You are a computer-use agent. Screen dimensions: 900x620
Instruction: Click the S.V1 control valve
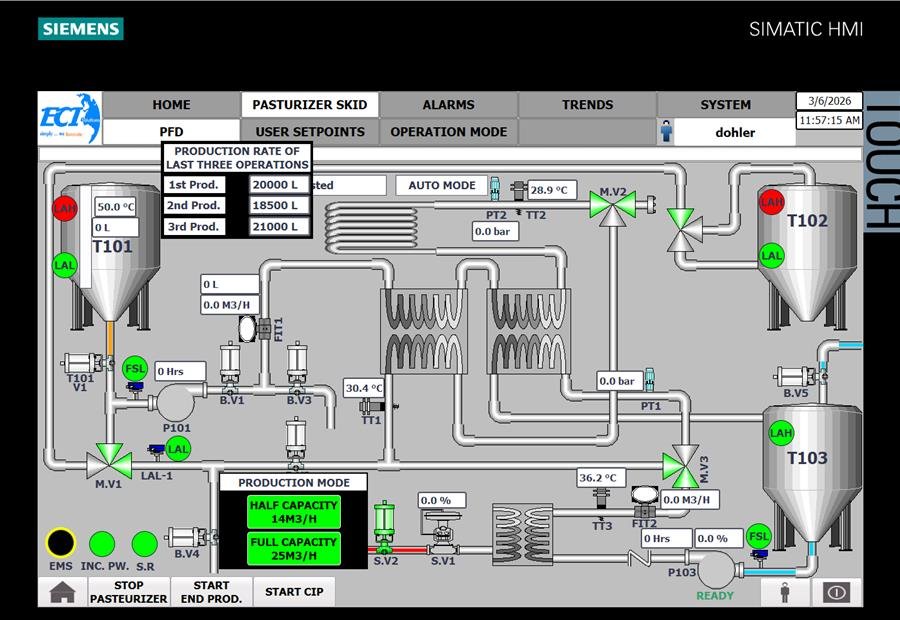coord(441,532)
